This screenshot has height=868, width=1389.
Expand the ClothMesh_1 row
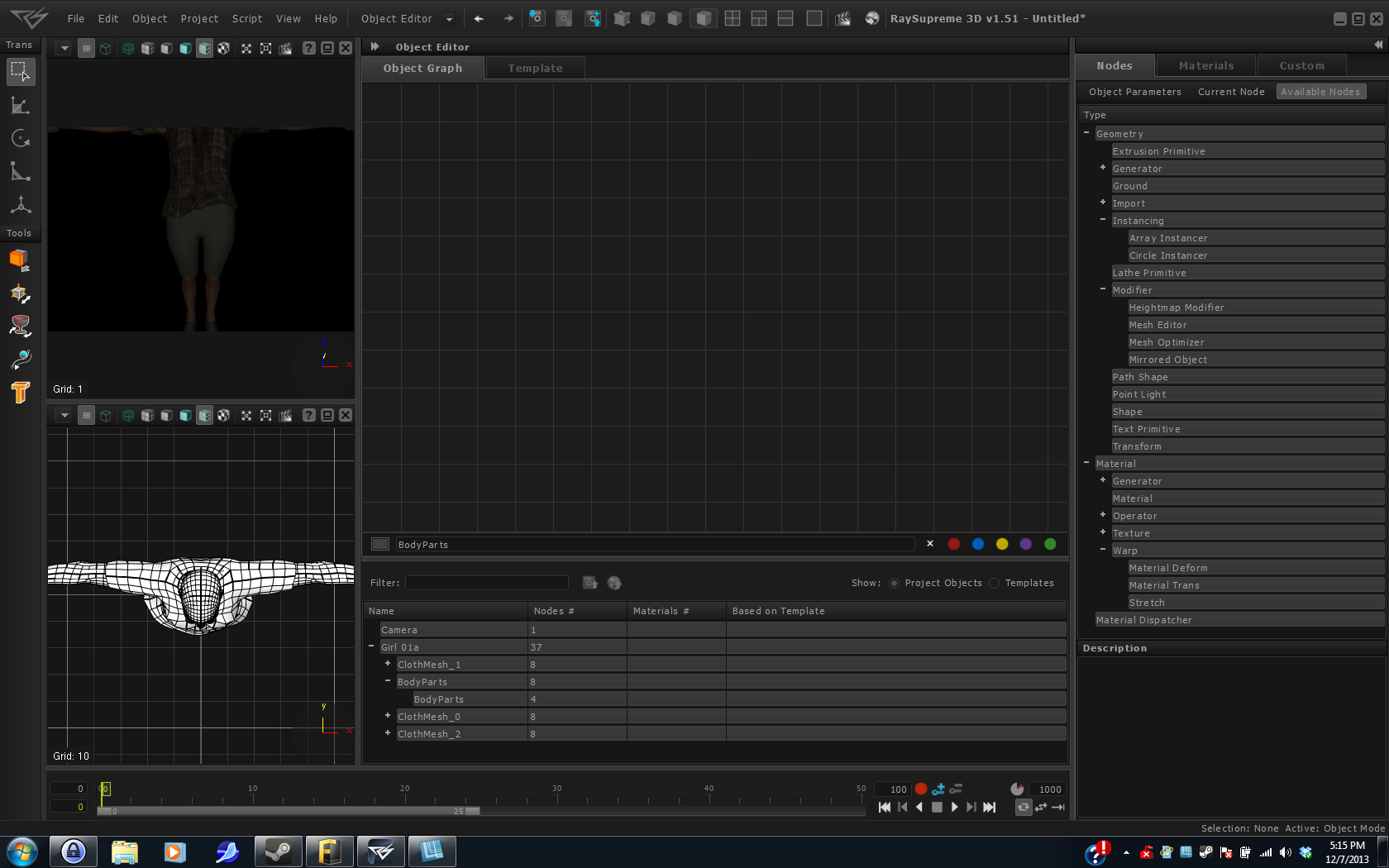(388, 664)
